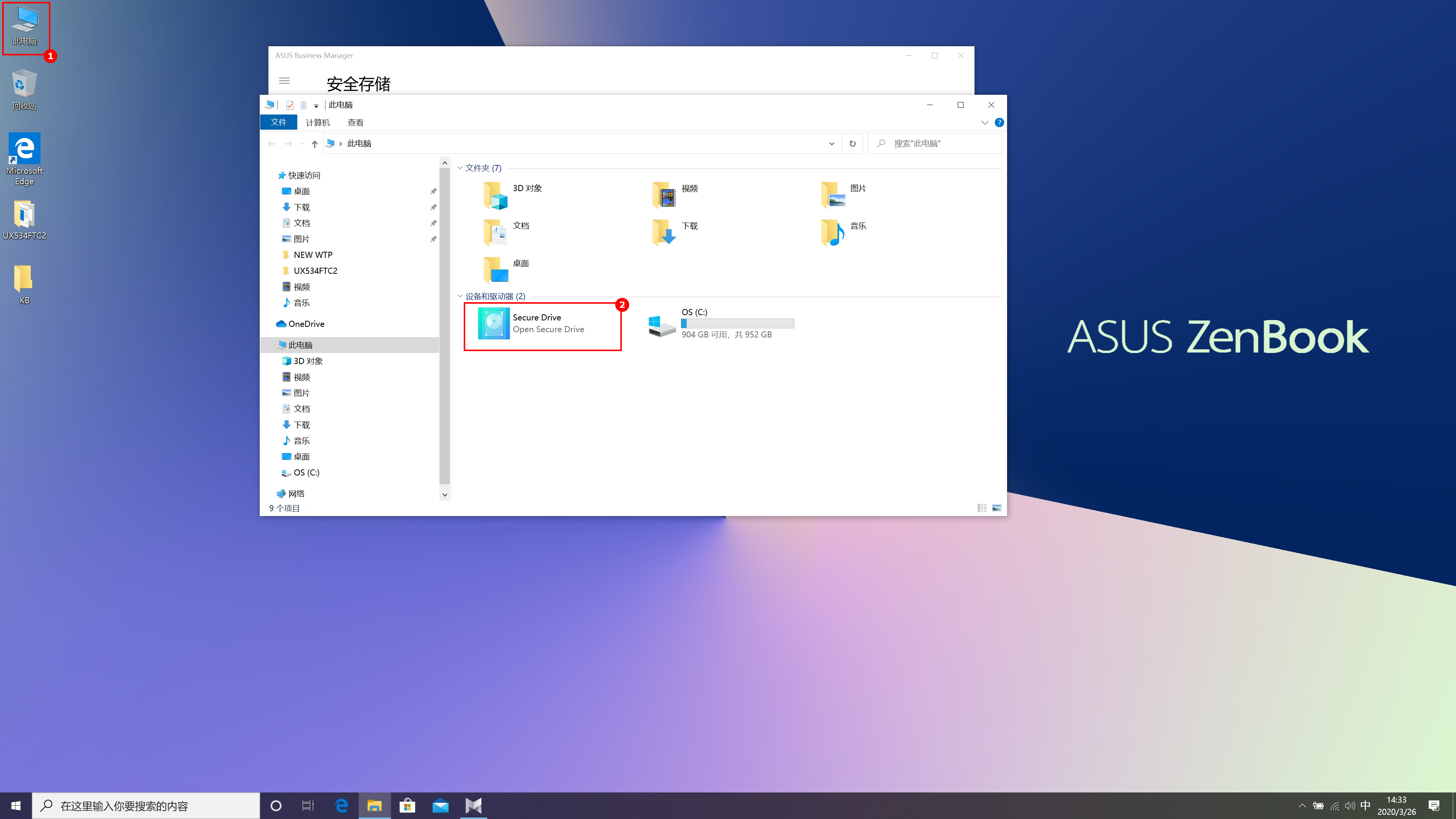Viewport: 1456px width, 819px height.
Task: Click navigation pane scrollbar down arrow
Action: click(445, 494)
